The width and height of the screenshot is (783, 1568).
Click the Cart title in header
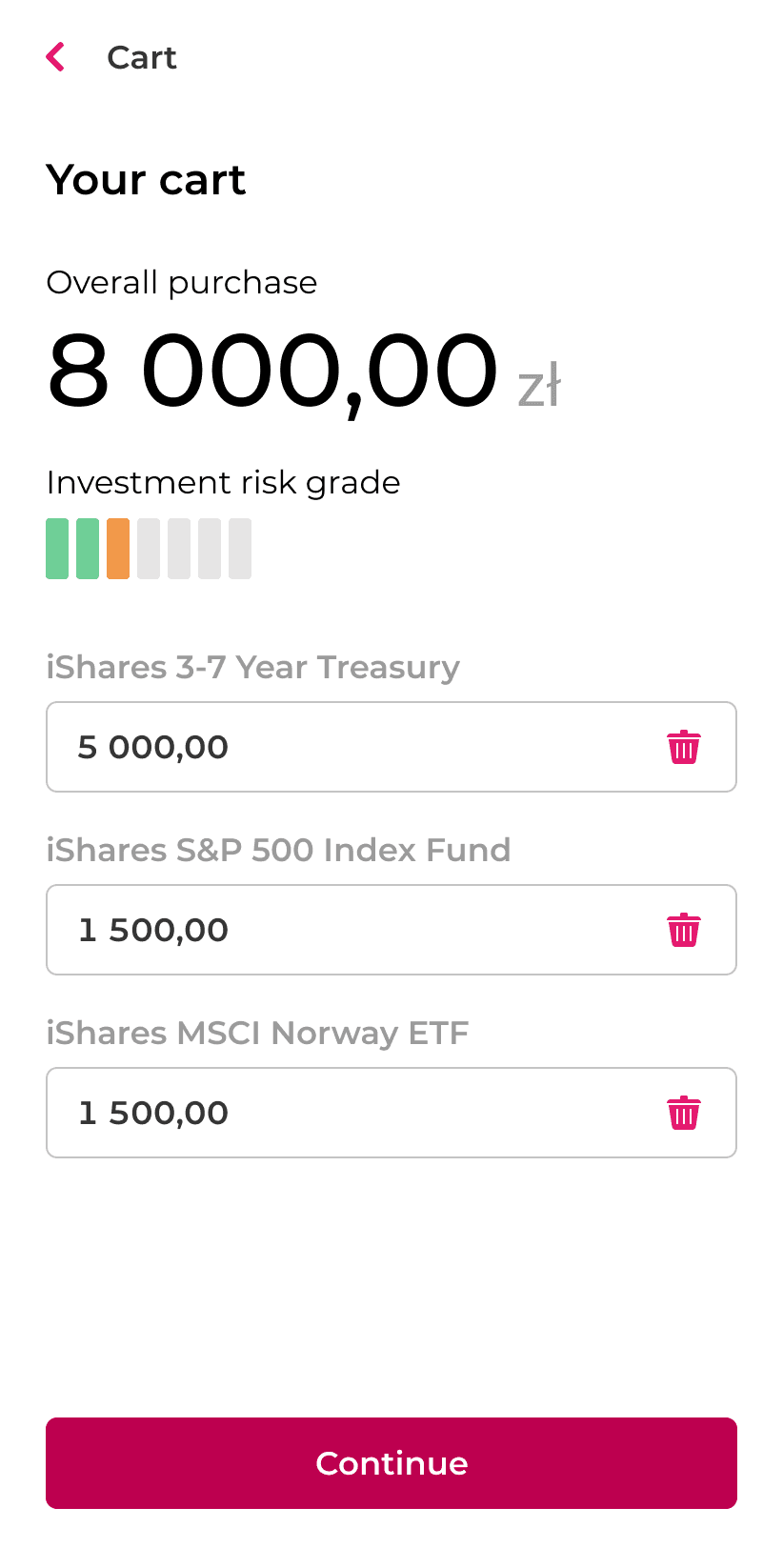click(x=142, y=58)
